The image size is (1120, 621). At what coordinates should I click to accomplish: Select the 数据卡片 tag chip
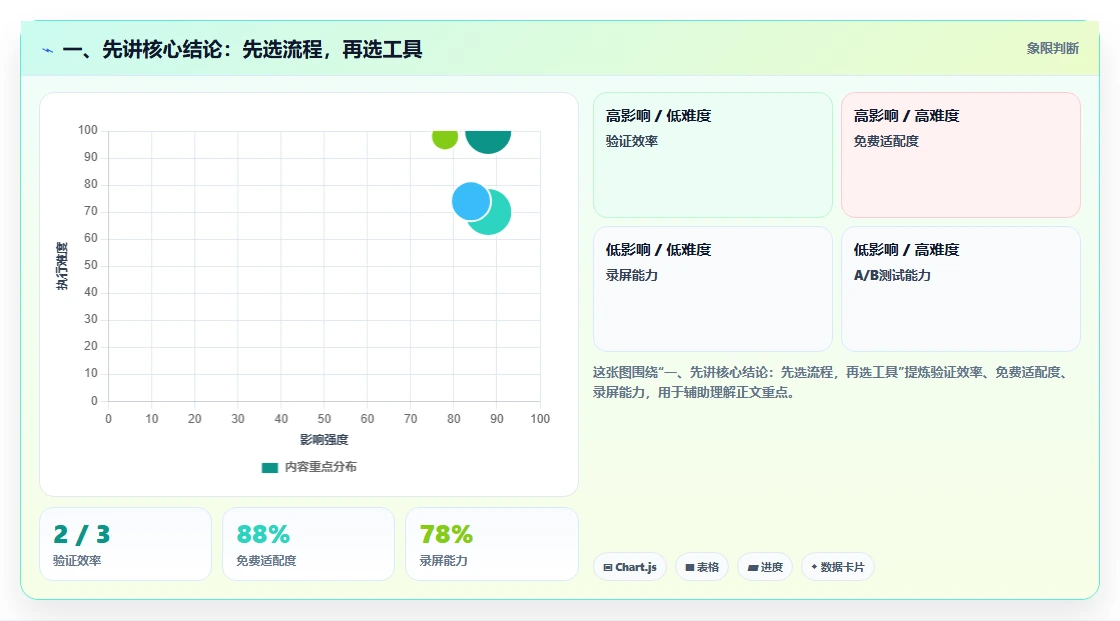[838, 567]
